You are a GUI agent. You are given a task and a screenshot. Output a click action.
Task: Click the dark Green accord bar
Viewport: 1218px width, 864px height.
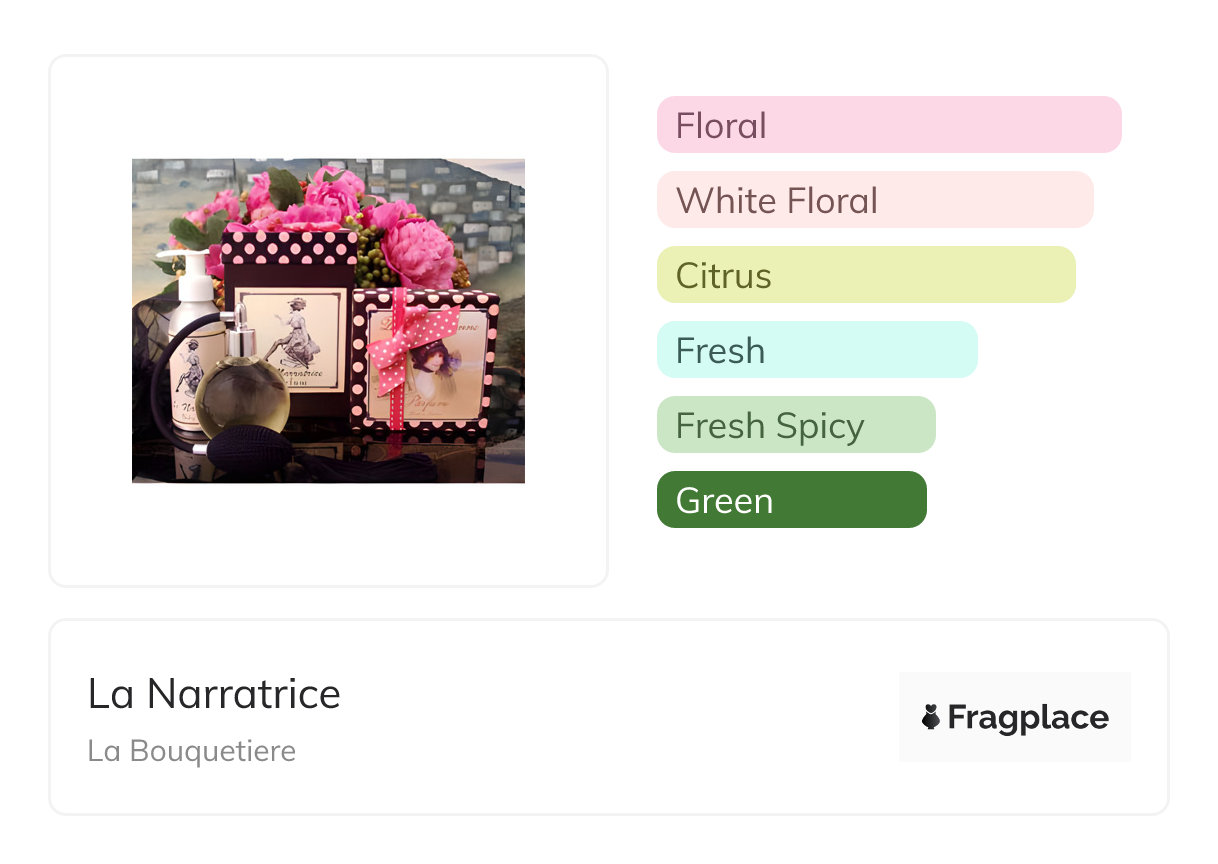(x=791, y=500)
